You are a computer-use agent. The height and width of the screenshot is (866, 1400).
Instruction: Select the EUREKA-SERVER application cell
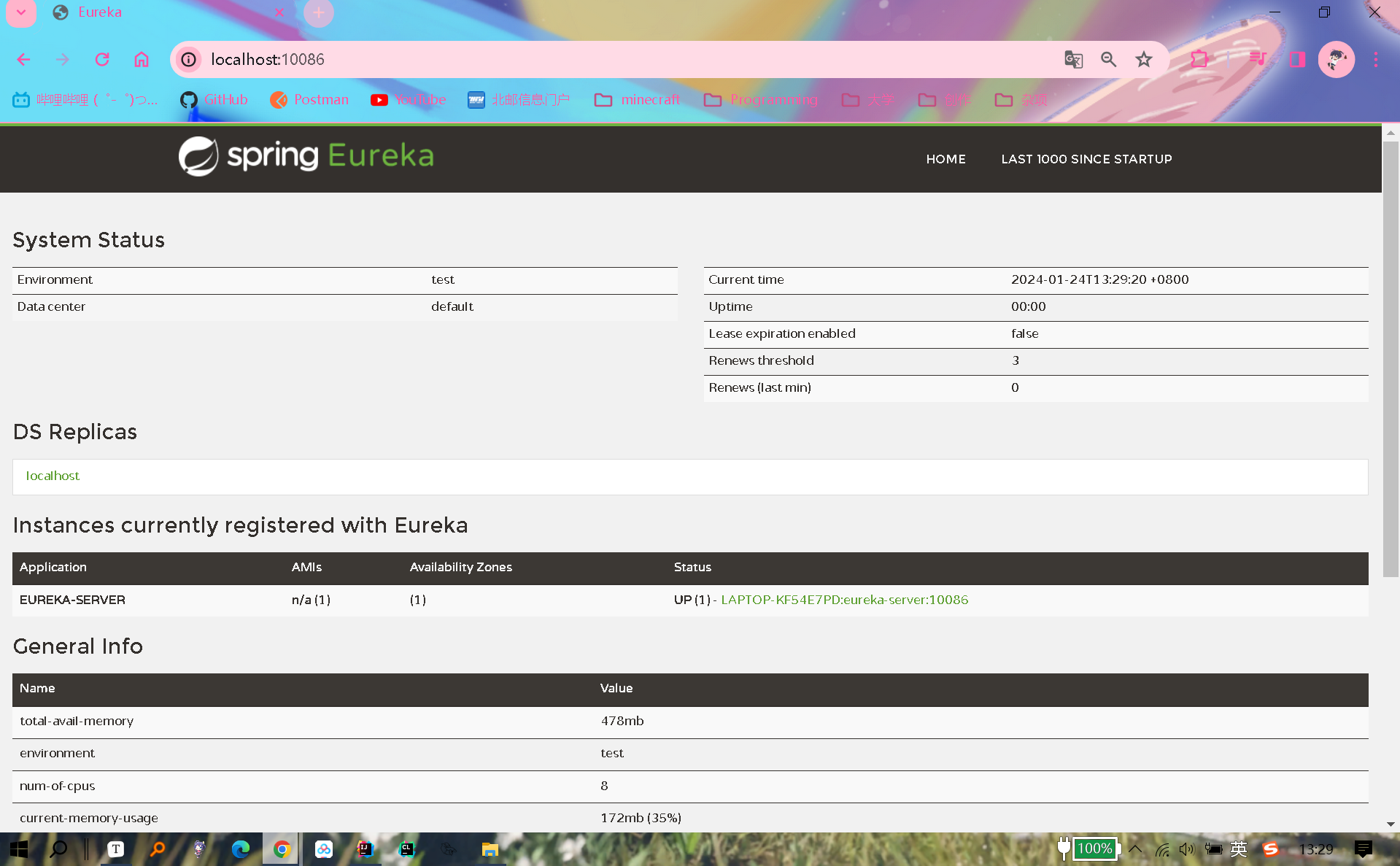pos(72,600)
